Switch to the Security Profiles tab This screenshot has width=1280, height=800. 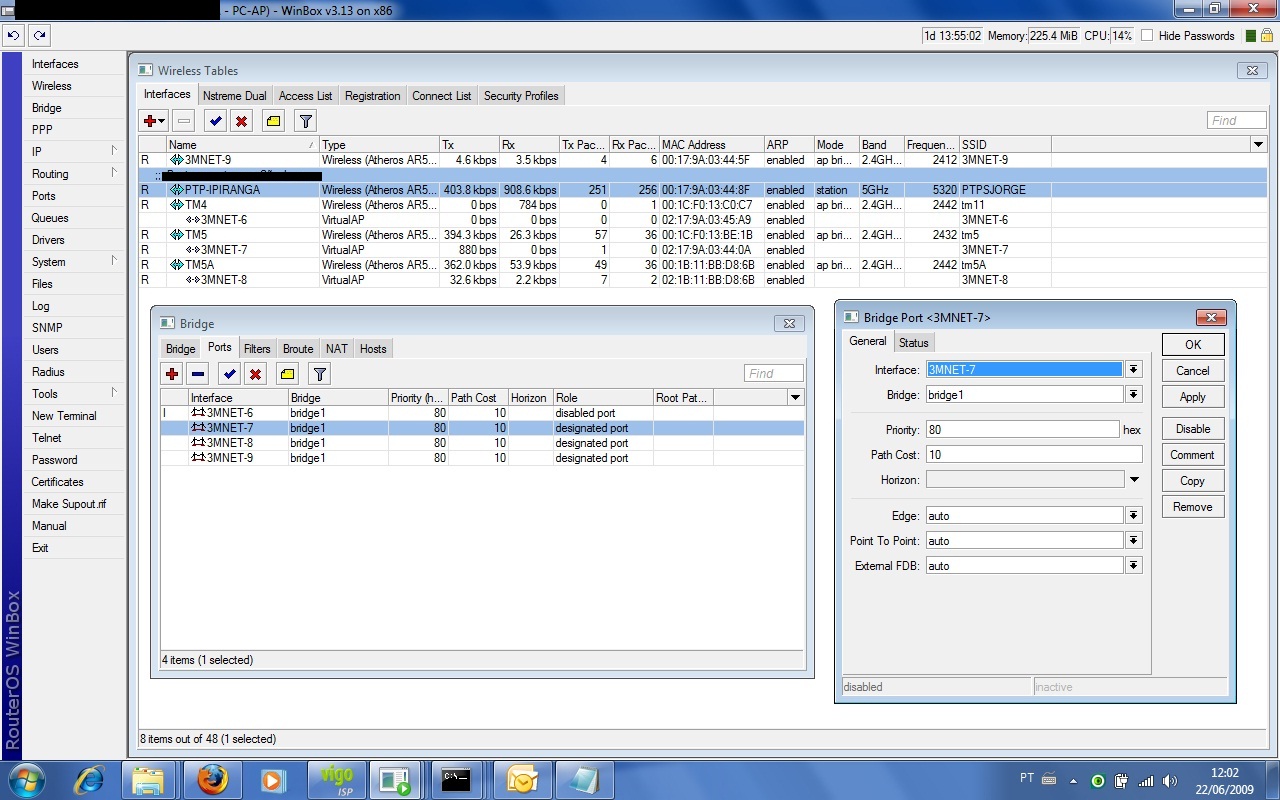click(x=521, y=96)
